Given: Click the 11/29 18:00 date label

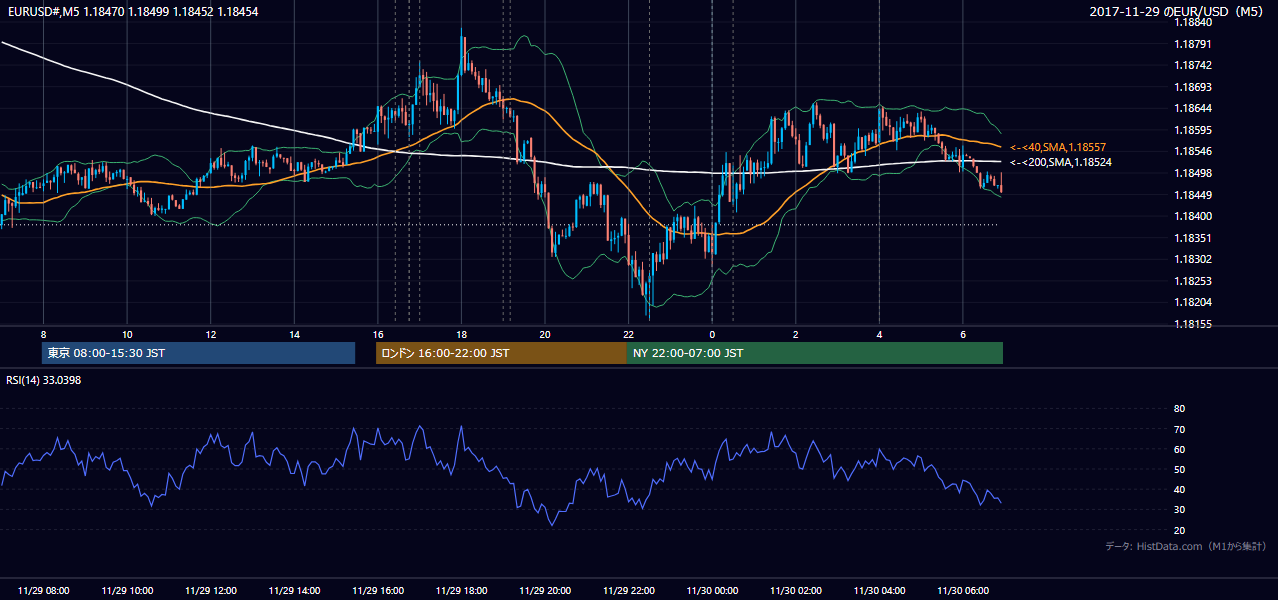Looking at the screenshot, I should tap(461, 591).
